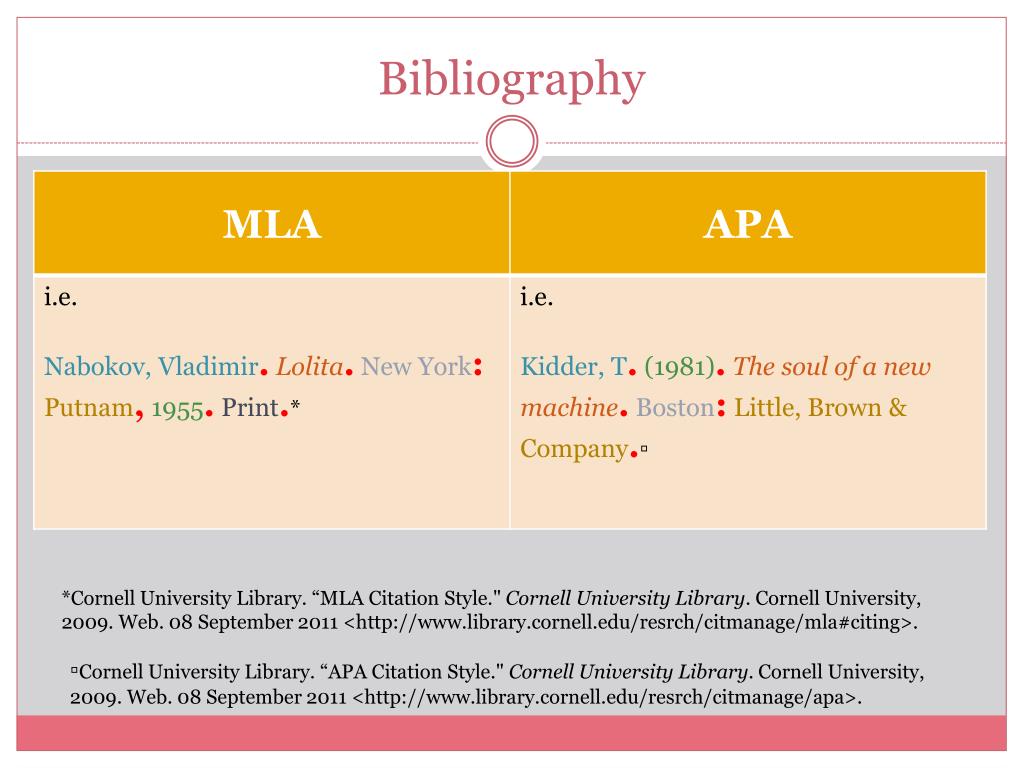Click the word Print in MLA example
1024x768 pixels.
pos(250,408)
